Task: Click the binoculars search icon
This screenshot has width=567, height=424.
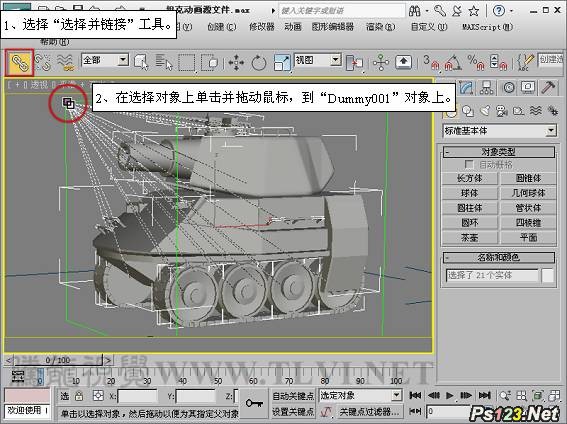Action: 415,11
